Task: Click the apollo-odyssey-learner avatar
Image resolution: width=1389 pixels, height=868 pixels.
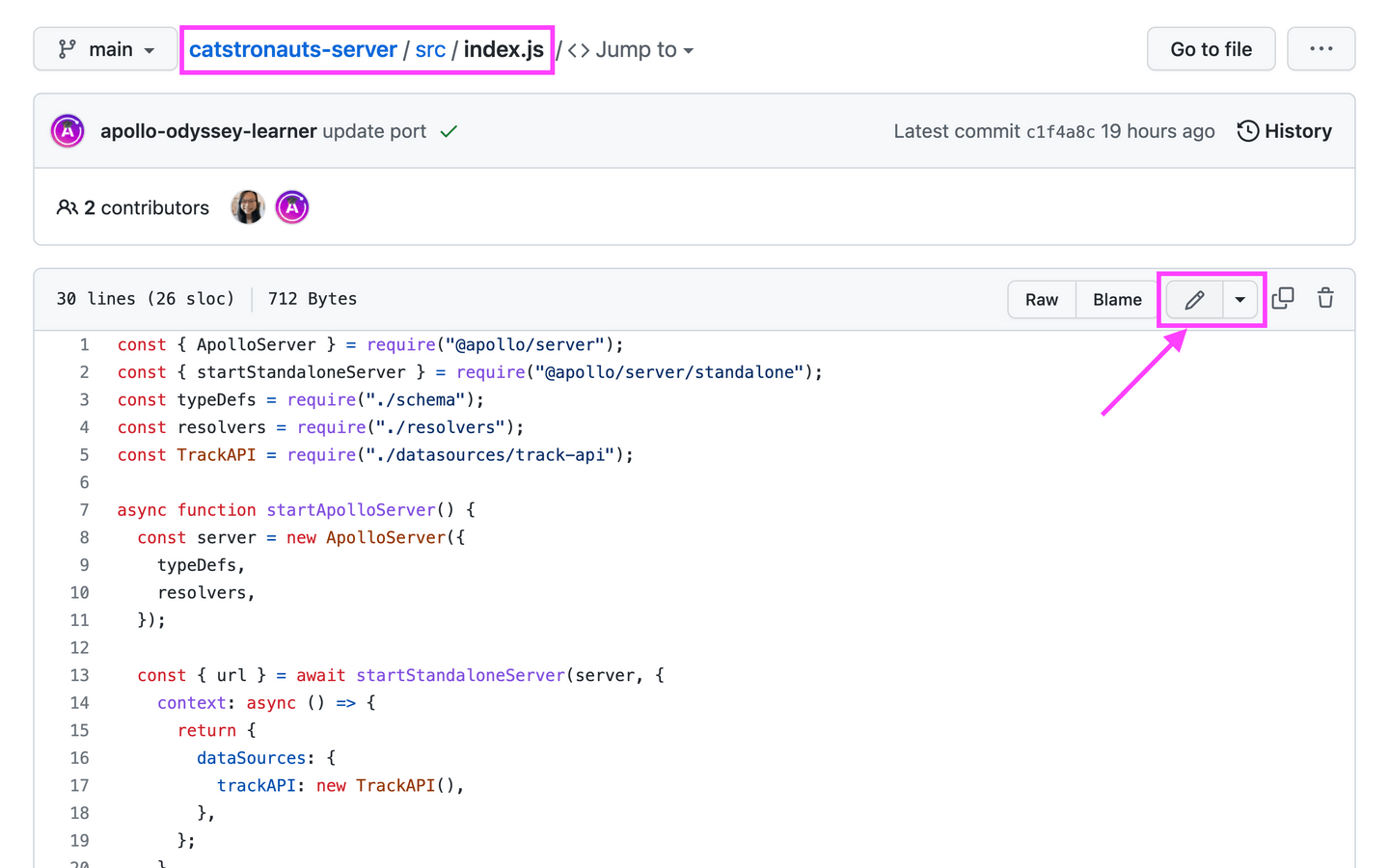Action: [67, 130]
